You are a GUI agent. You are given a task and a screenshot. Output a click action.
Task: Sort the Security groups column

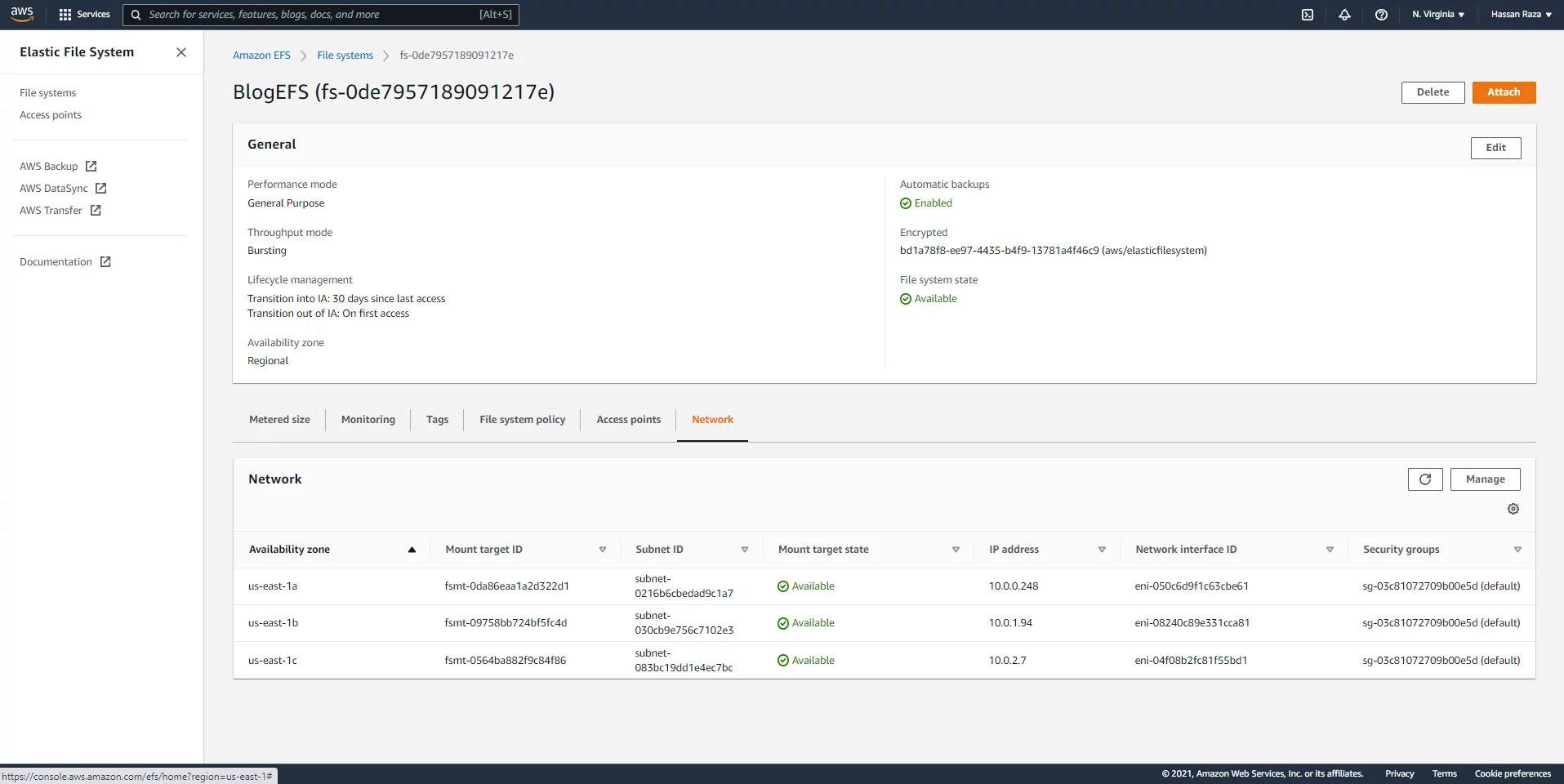click(x=1517, y=550)
